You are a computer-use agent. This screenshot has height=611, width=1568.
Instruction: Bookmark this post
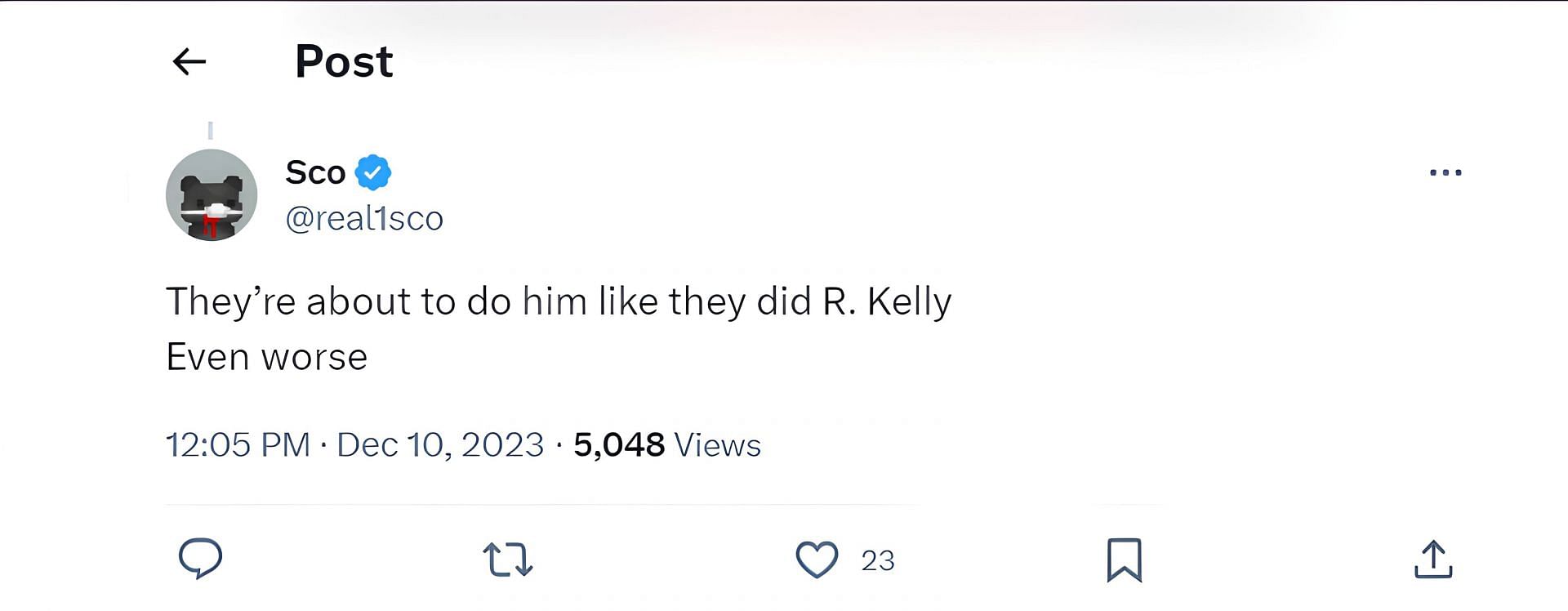1125,560
